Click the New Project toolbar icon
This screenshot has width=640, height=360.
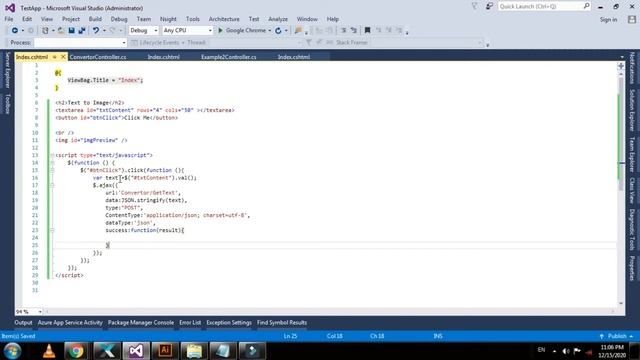tap(45, 31)
